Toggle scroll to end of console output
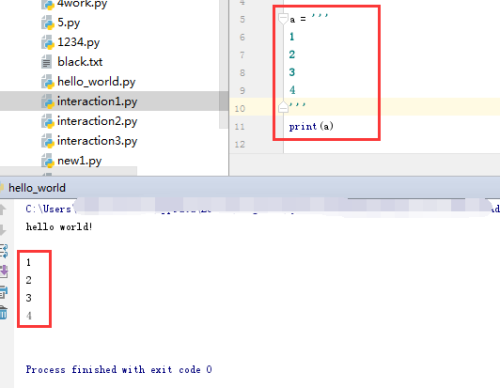This screenshot has width=500, height=388. click(x=4, y=271)
